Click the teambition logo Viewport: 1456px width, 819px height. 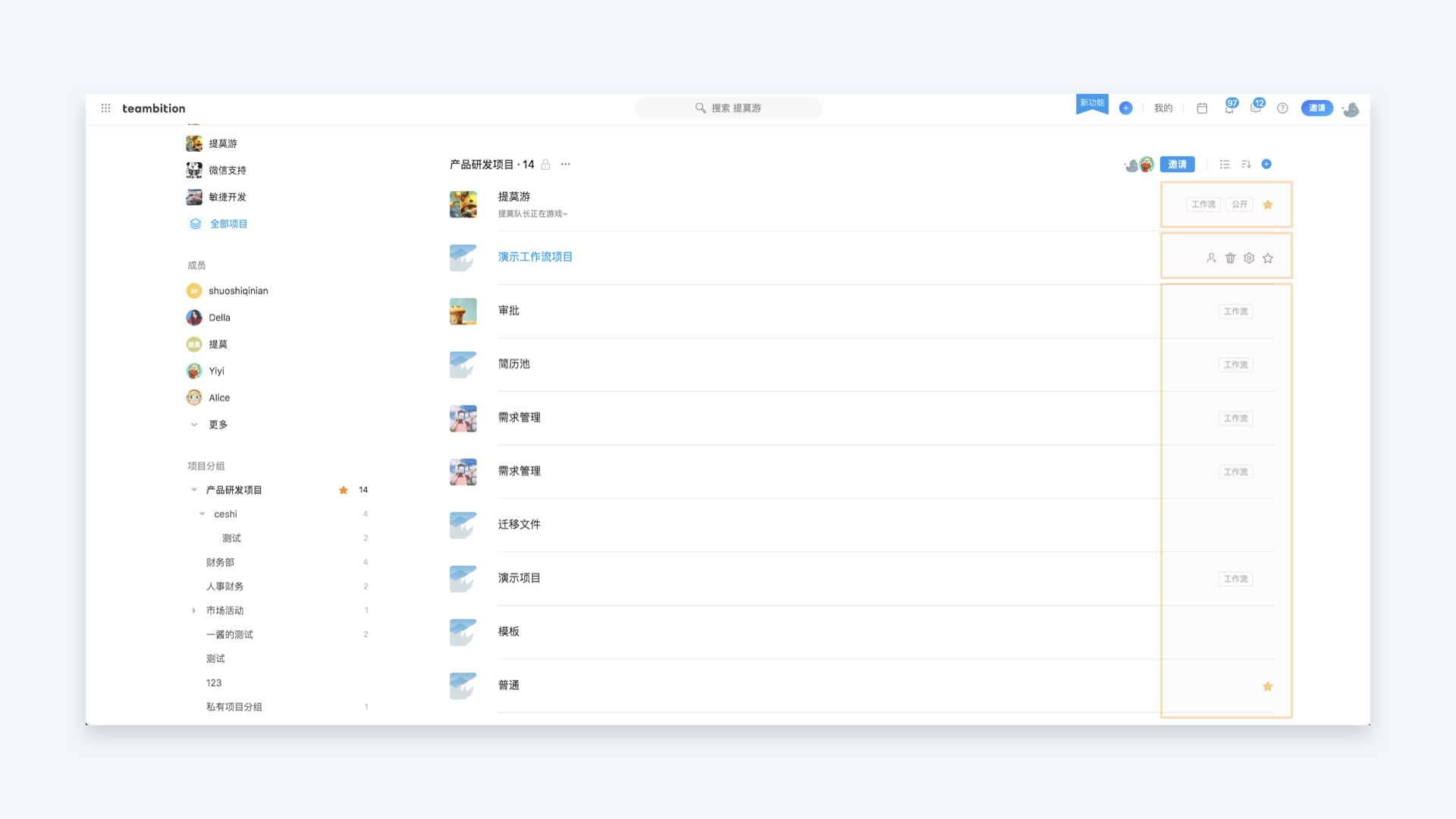(x=154, y=108)
